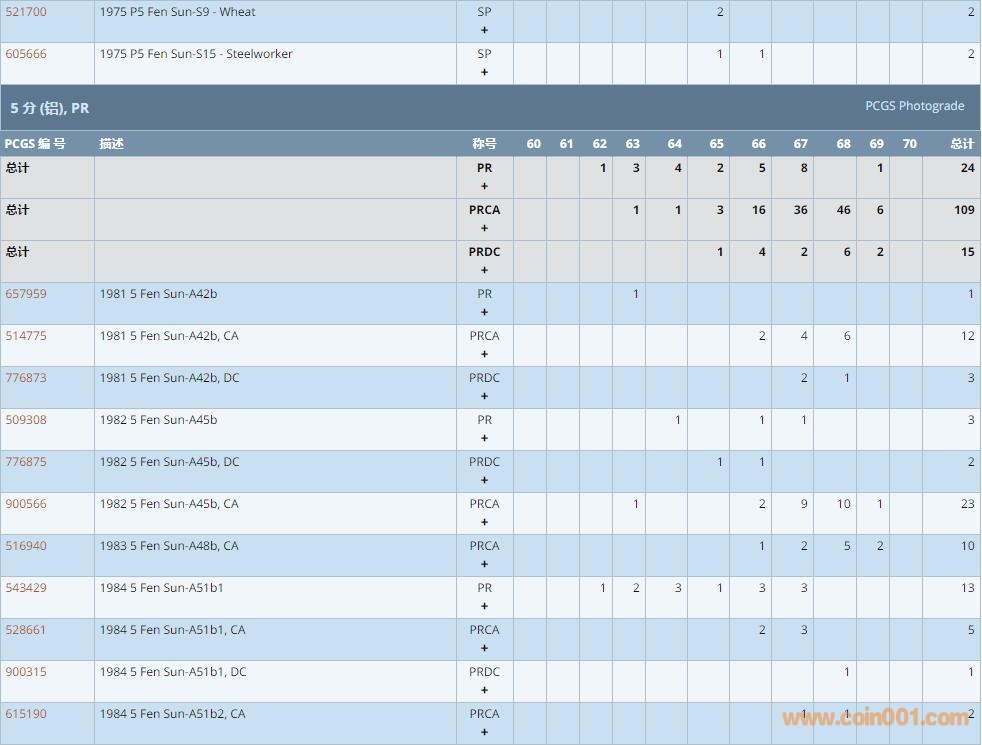Viewport: 982px width, 745px height.
Task: Open PCGS number 615190 link
Action: 26,713
